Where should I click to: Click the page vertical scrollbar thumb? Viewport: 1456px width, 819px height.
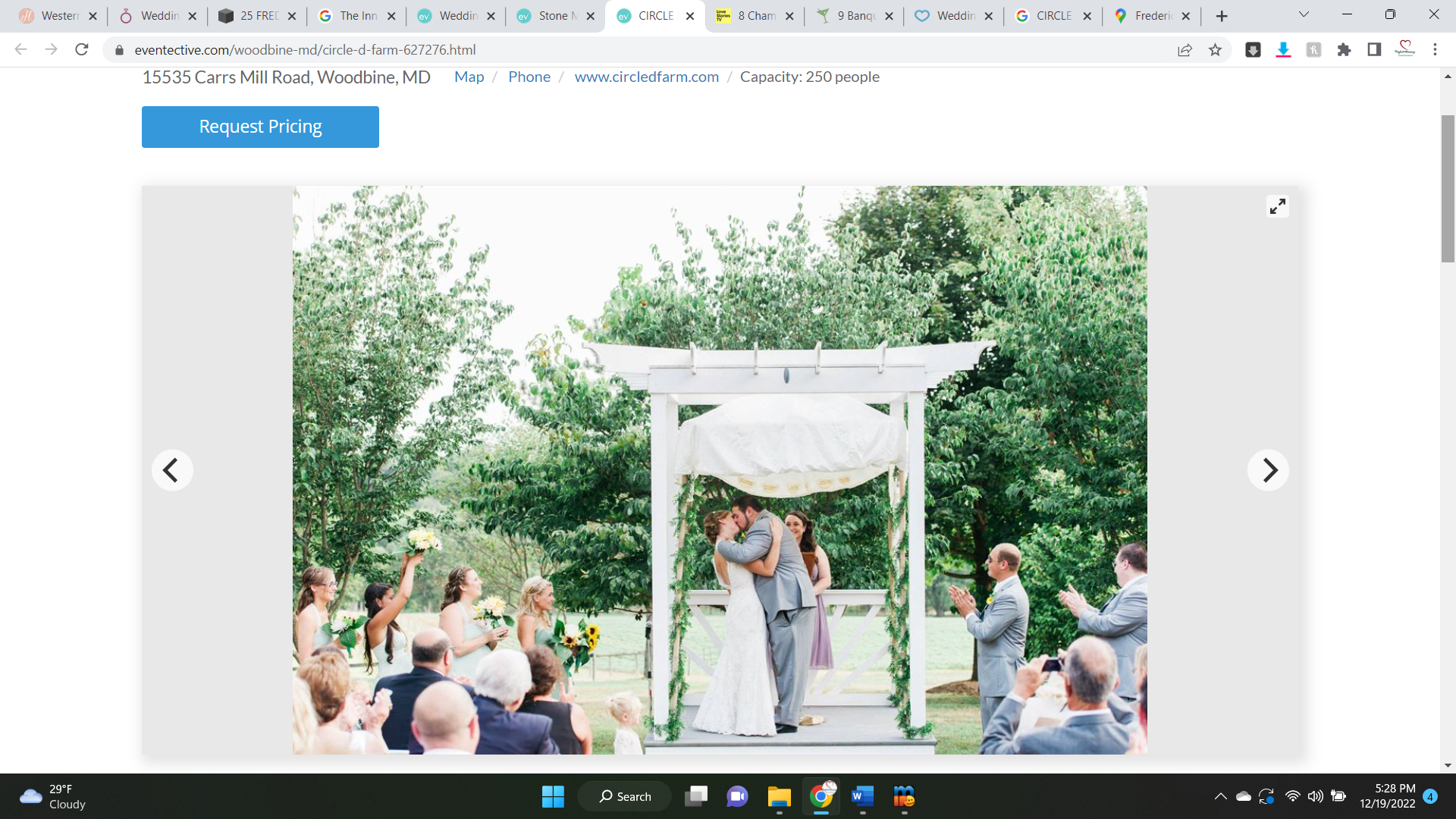(1448, 188)
